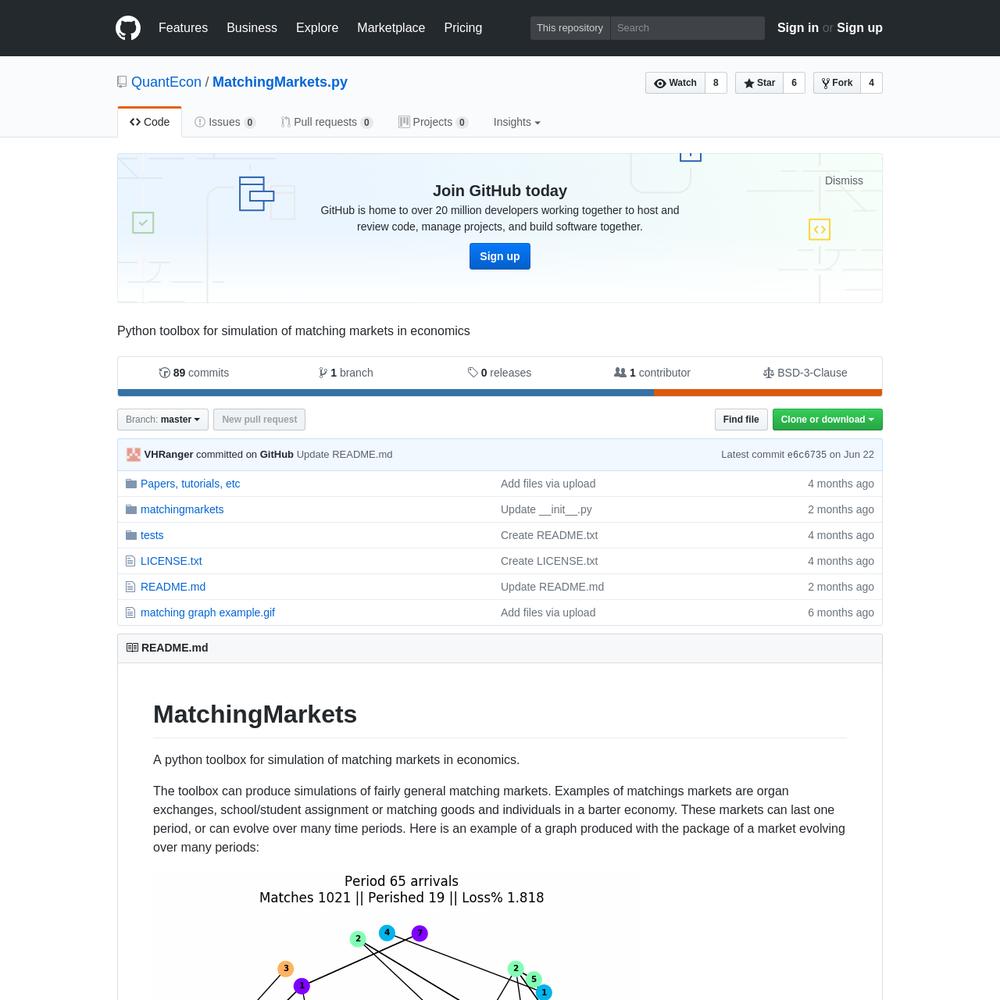Open the Marketplace menu item
The height and width of the screenshot is (1000, 1000).
pos(391,28)
